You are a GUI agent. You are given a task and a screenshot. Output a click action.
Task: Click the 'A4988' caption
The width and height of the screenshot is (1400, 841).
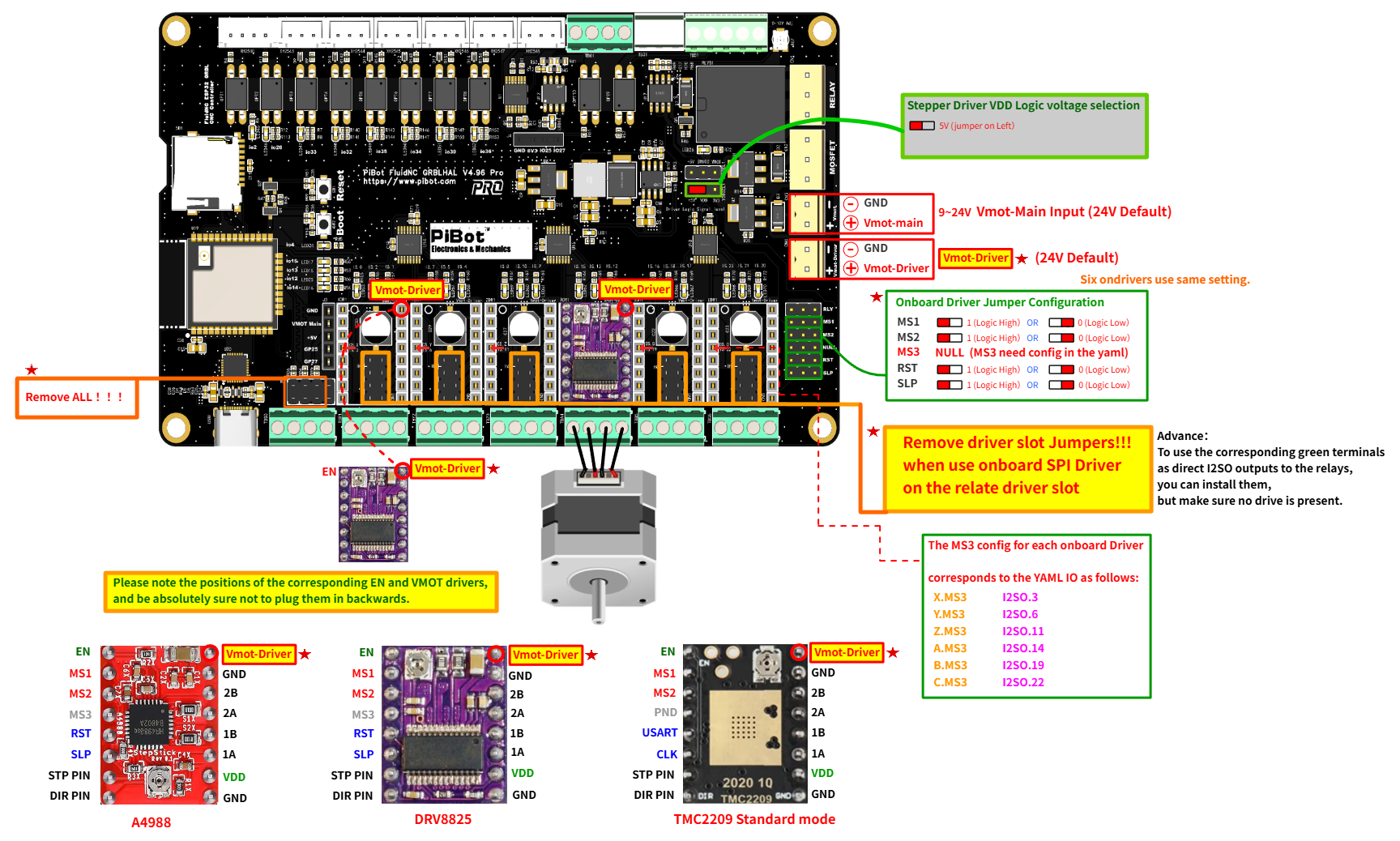[152, 822]
